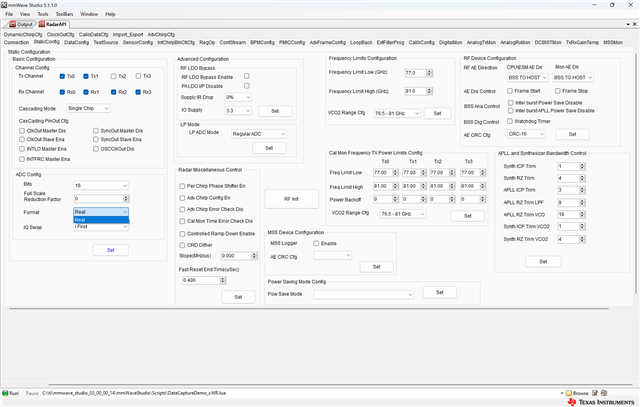Click the RadarAPI tab icon
Image resolution: width=640 pixels, height=407 pixels.
(x=42, y=24)
